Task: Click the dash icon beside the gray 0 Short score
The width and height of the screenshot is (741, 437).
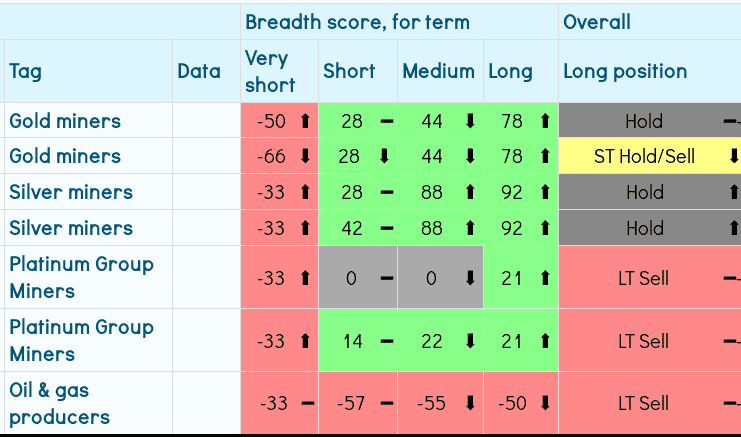Action: [387, 278]
